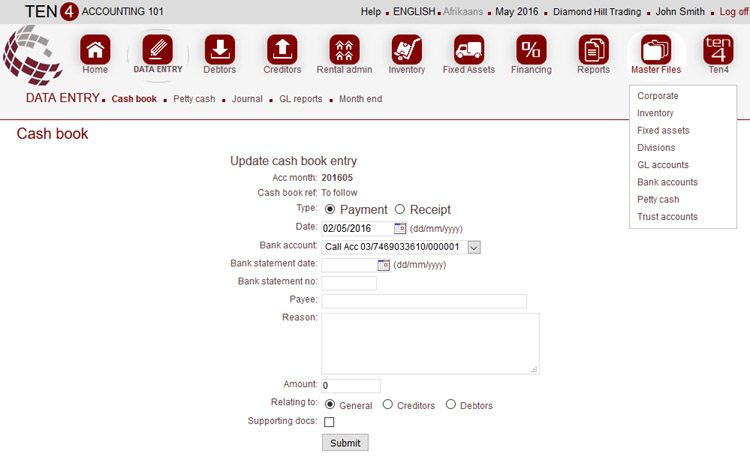Viewport: 750px width, 466px height.
Task: Select the Receipt radio button
Action: (x=400, y=210)
